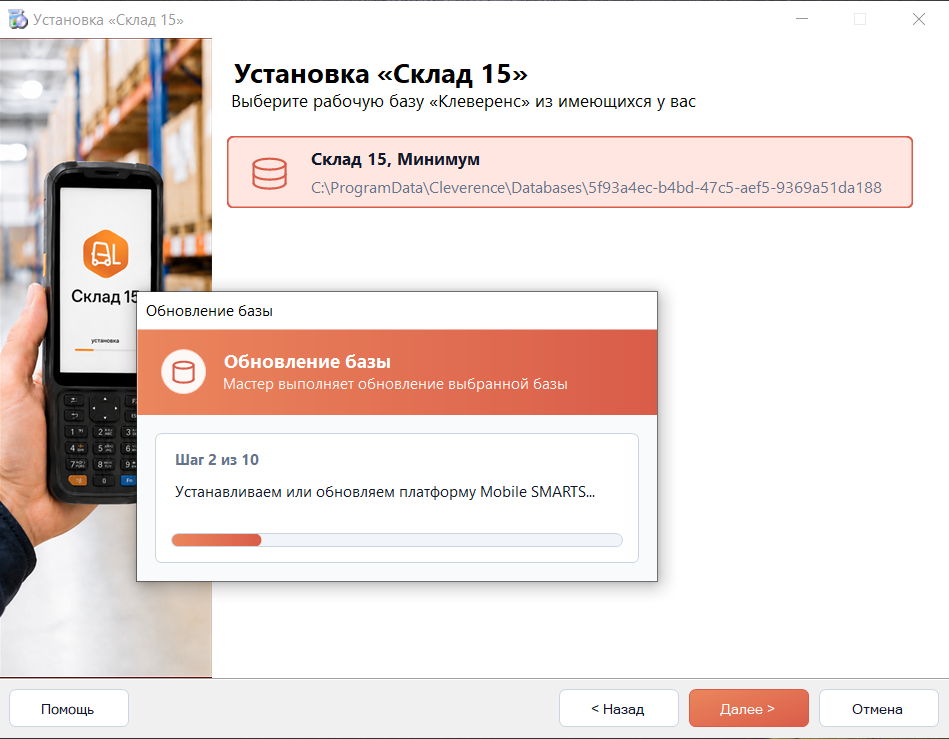Go back with the < Назад button
The image size is (949, 739).
coord(619,708)
